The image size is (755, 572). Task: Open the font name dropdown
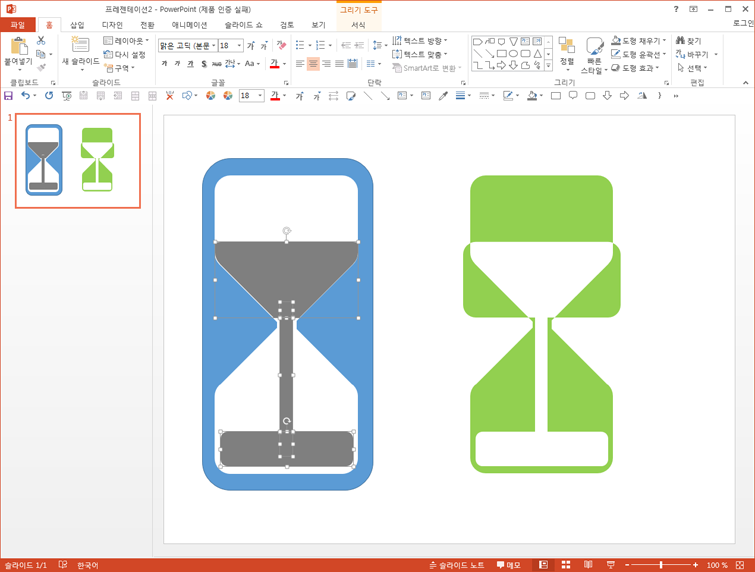(214, 45)
